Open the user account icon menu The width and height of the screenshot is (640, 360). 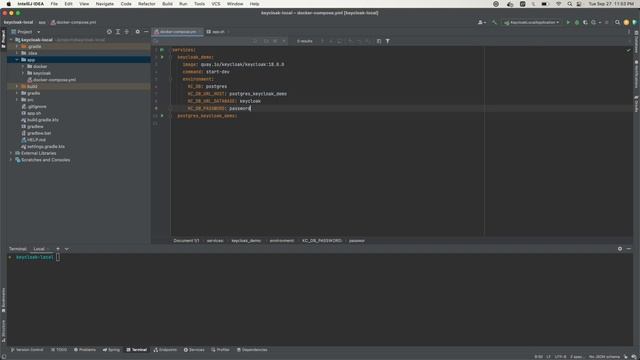click(x=482, y=22)
